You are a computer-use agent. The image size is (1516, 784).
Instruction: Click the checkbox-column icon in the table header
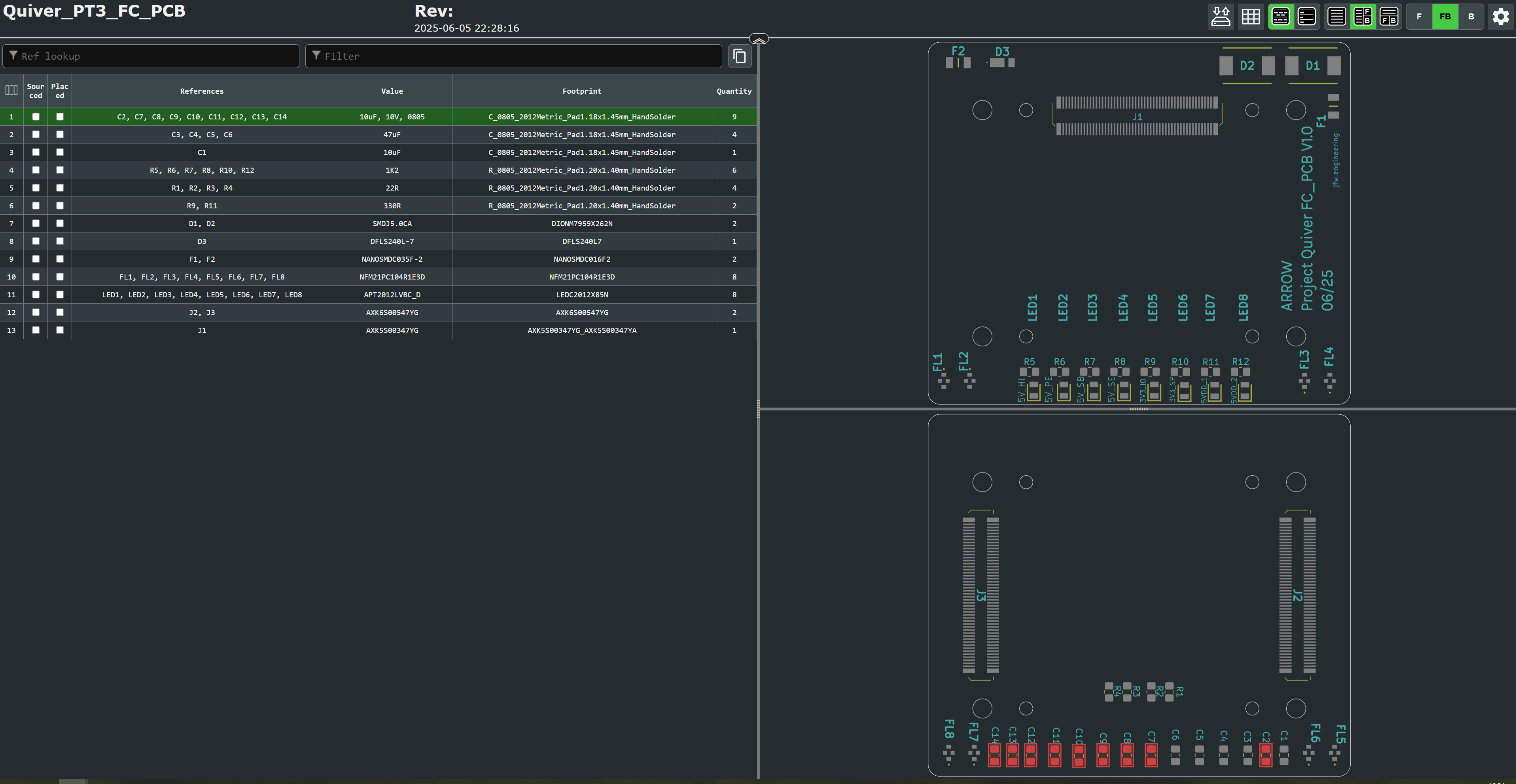[11, 91]
